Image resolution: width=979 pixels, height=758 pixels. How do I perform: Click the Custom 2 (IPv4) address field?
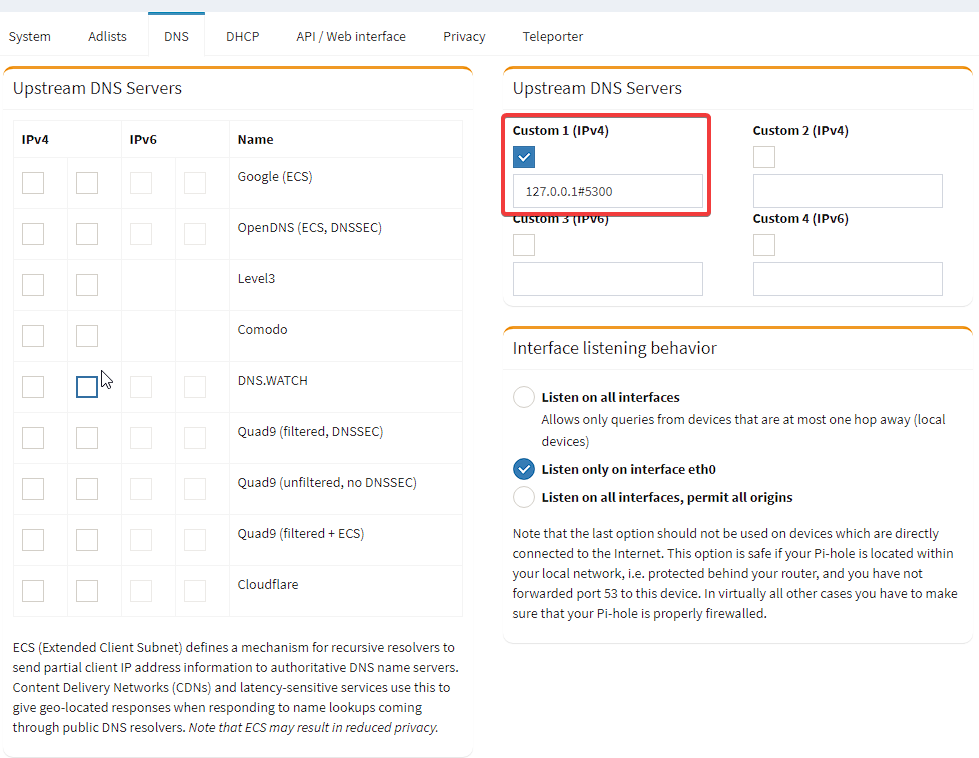(x=847, y=191)
